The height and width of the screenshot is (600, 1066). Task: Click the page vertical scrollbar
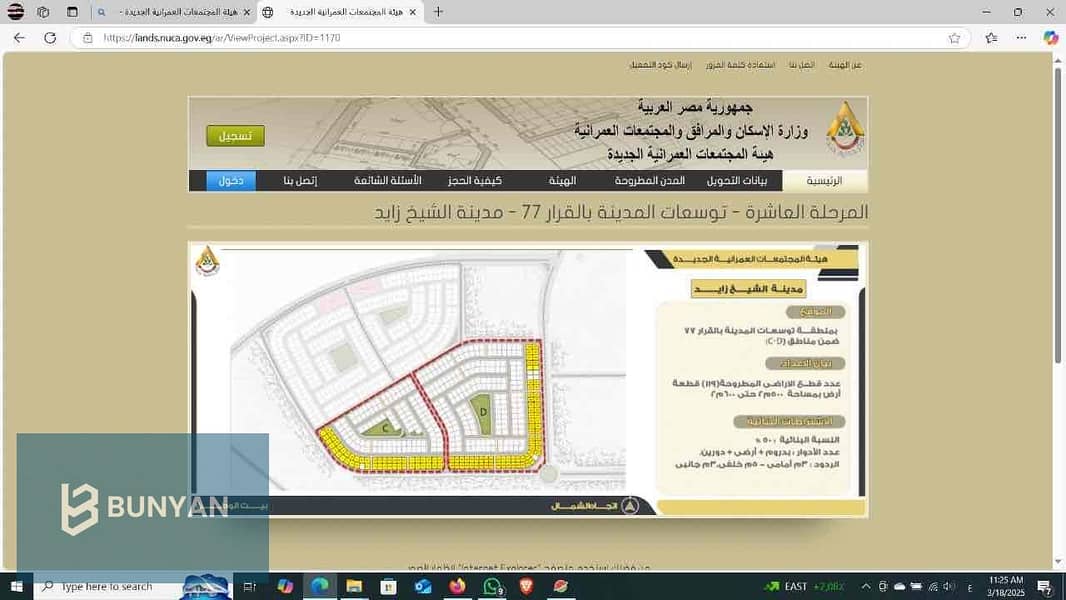click(x=1057, y=313)
